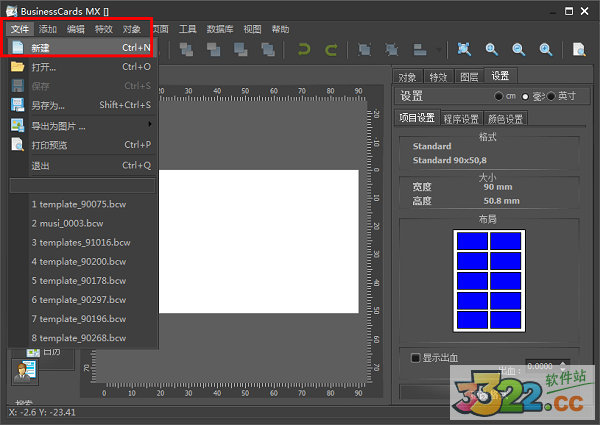Select the 英寸 inch unit radio button

[x=551, y=96]
